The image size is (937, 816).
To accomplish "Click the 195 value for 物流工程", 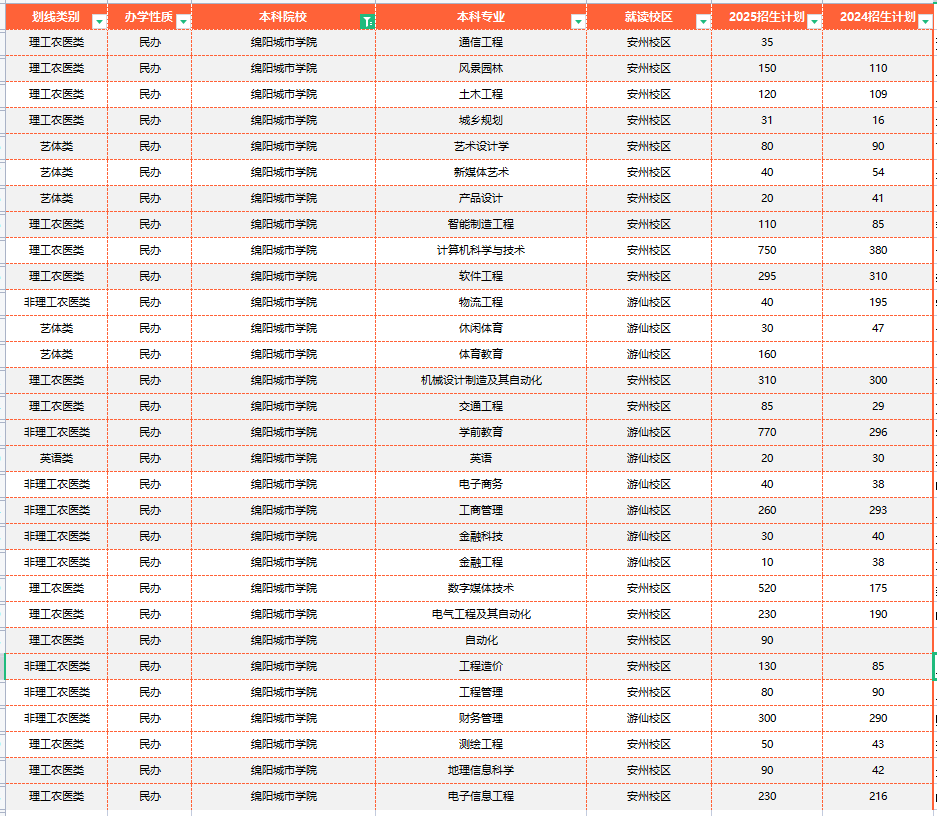I will 878,302.
